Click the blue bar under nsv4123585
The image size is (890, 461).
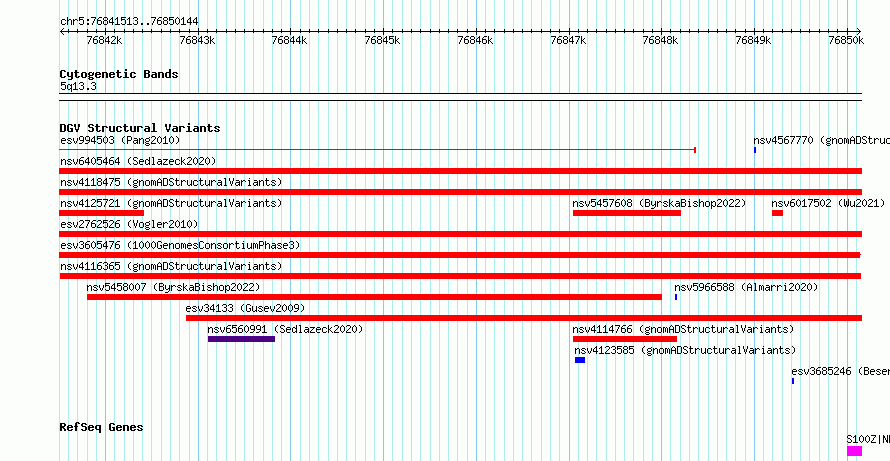580,360
